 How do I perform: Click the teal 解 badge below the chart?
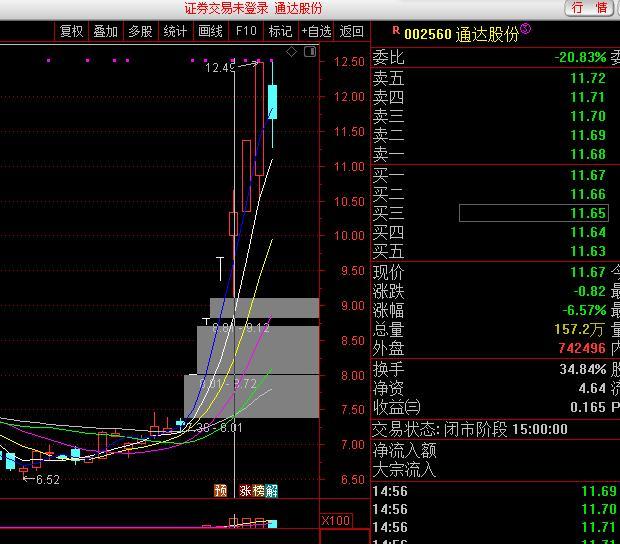(271, 490)
